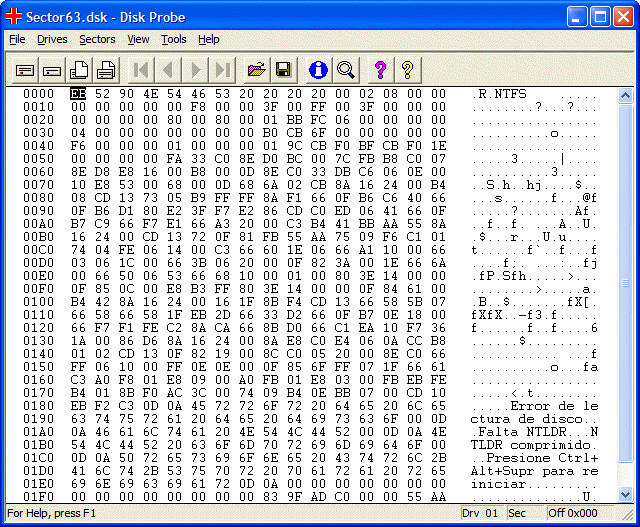Viewport: 640px width, 527px height.
Task: Click 'For Help, press F1' status text
Action: (x=51, y=513)
